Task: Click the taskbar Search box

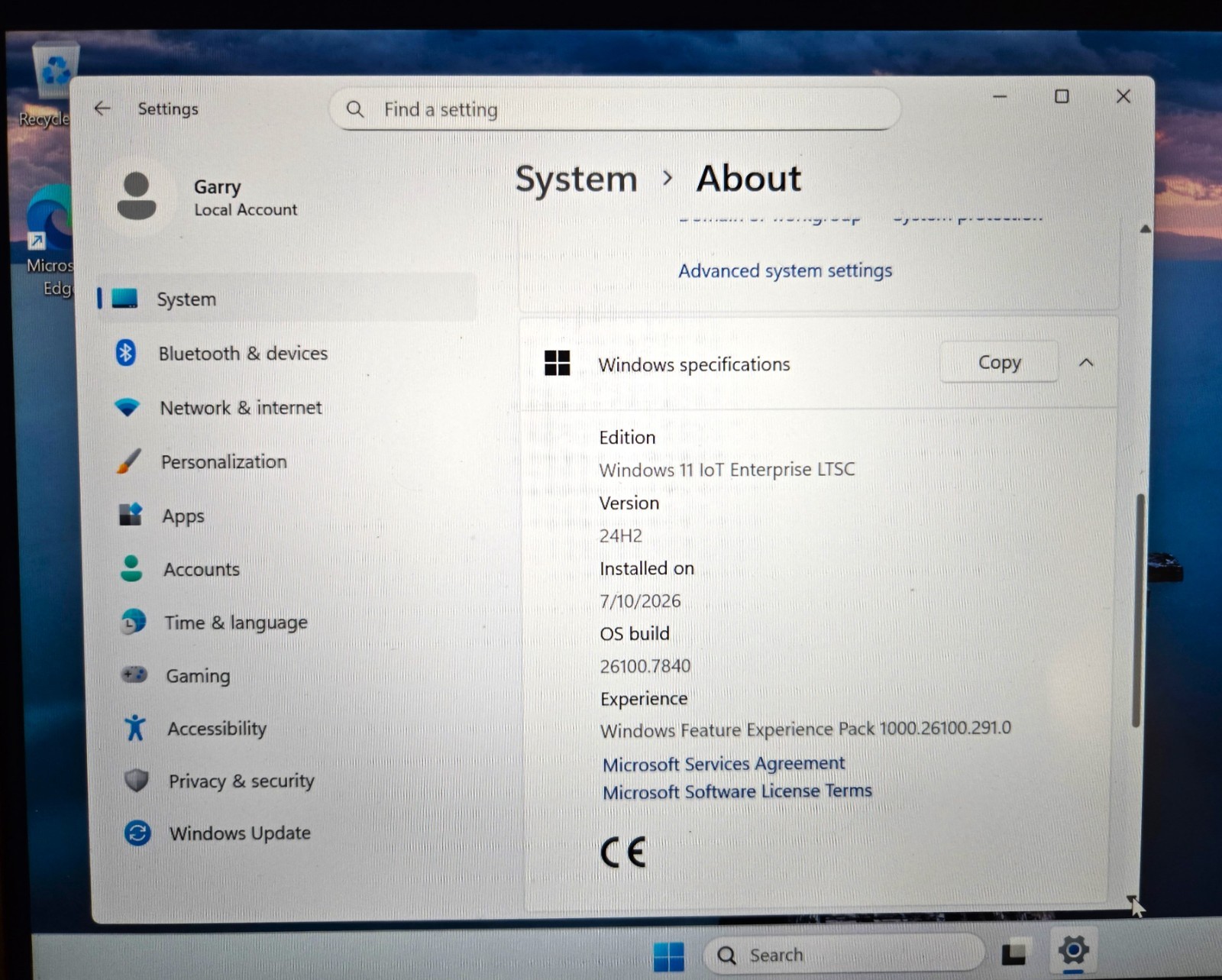Action: 842,954
